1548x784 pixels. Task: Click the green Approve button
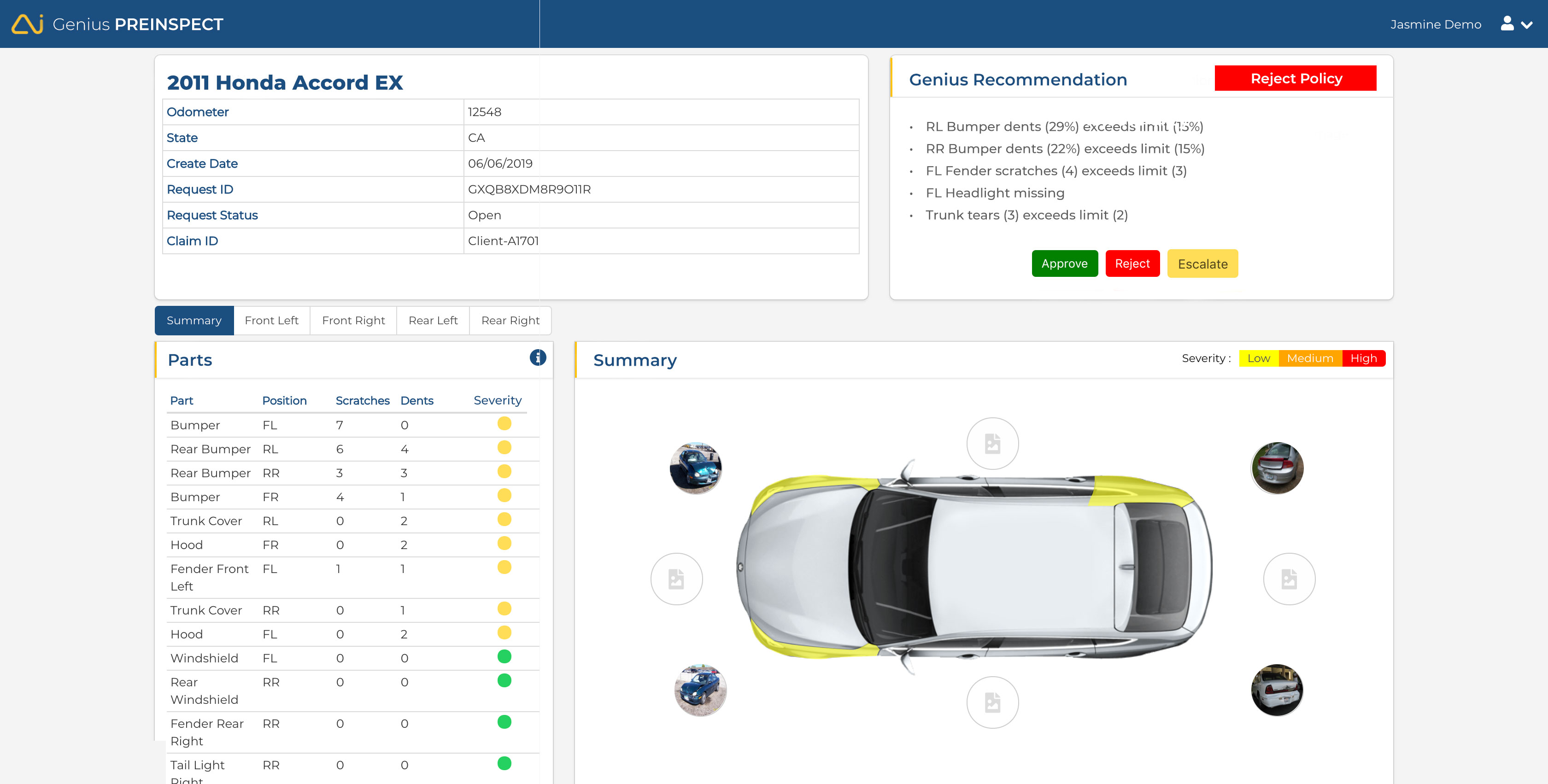pyautogui.click(x=1064, y=264)
